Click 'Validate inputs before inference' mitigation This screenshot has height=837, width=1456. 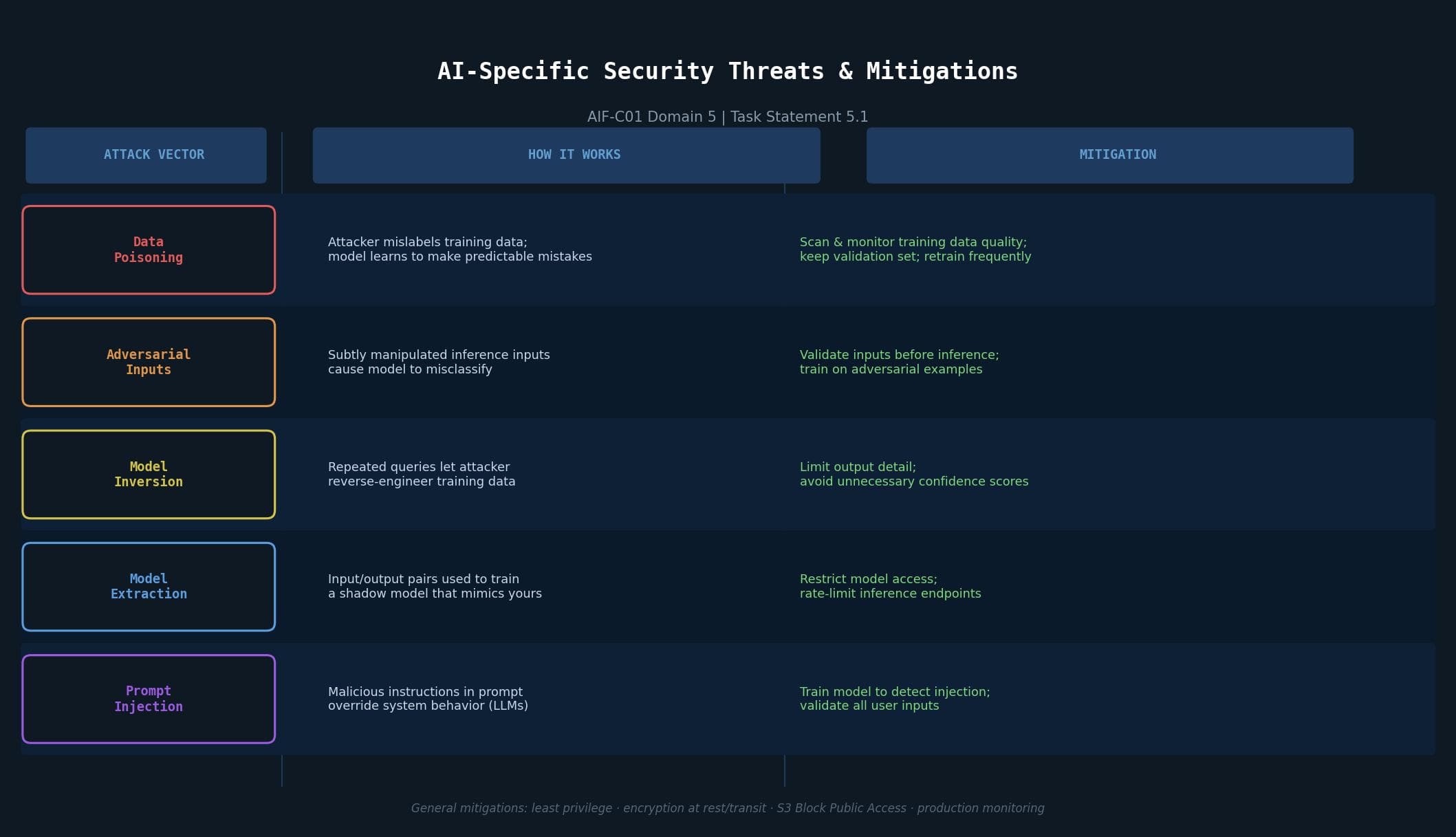pos(899,362)
